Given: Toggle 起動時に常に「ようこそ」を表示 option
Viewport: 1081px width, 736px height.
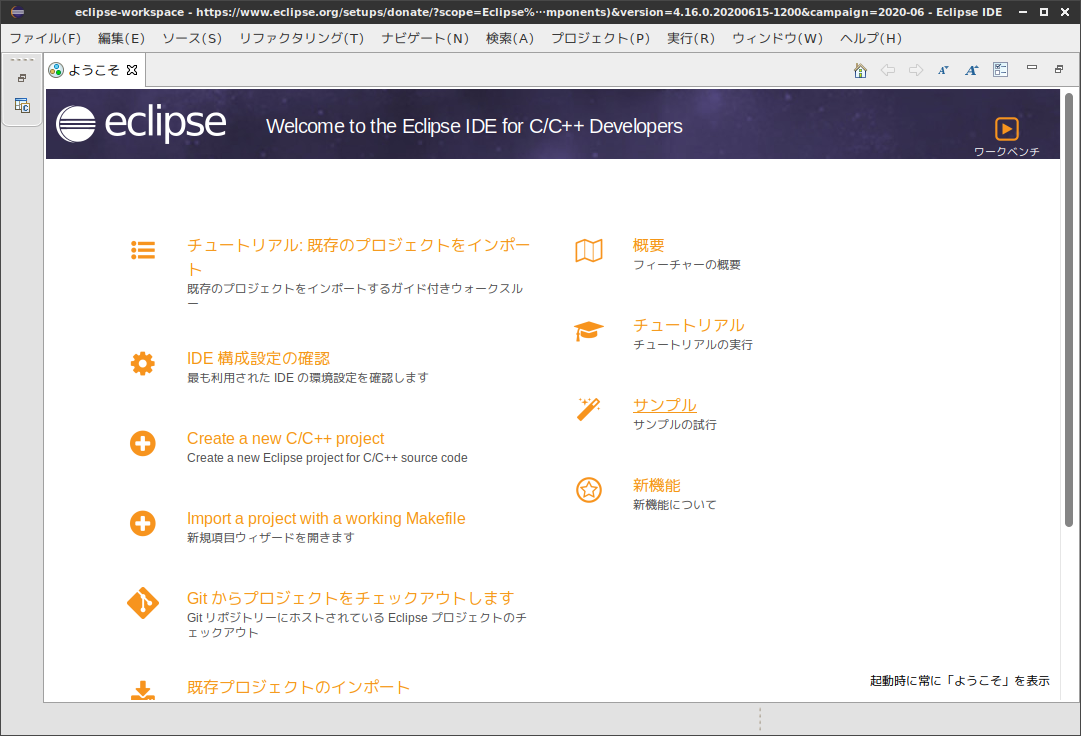Looking at the screenshot, I should coord(960,681).
